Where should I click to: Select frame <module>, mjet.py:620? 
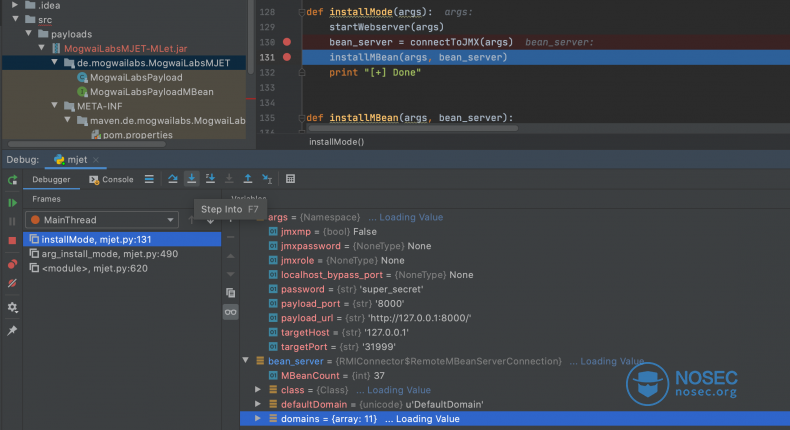point(122,268)
